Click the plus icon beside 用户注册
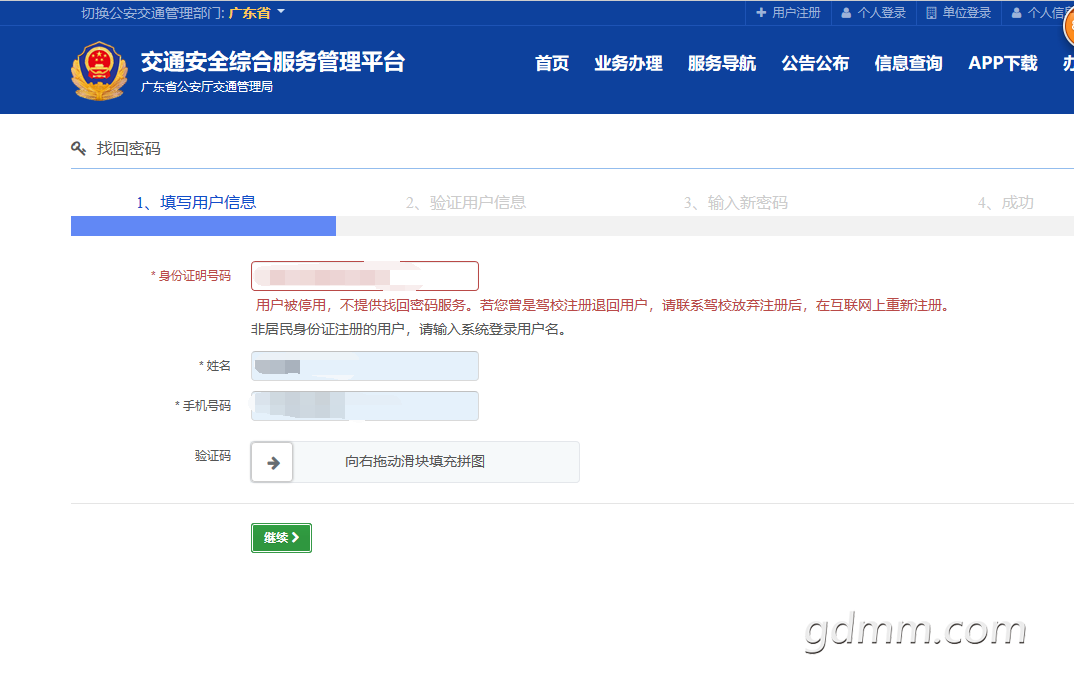The width and height of the screenshot is (1074, 693). (x=761, y=12)
